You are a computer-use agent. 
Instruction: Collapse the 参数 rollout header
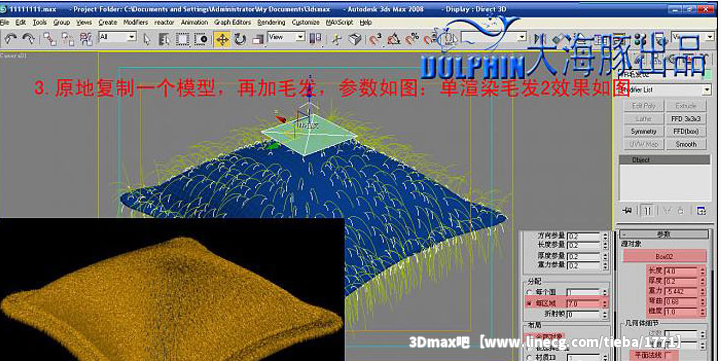pos(664,234)
